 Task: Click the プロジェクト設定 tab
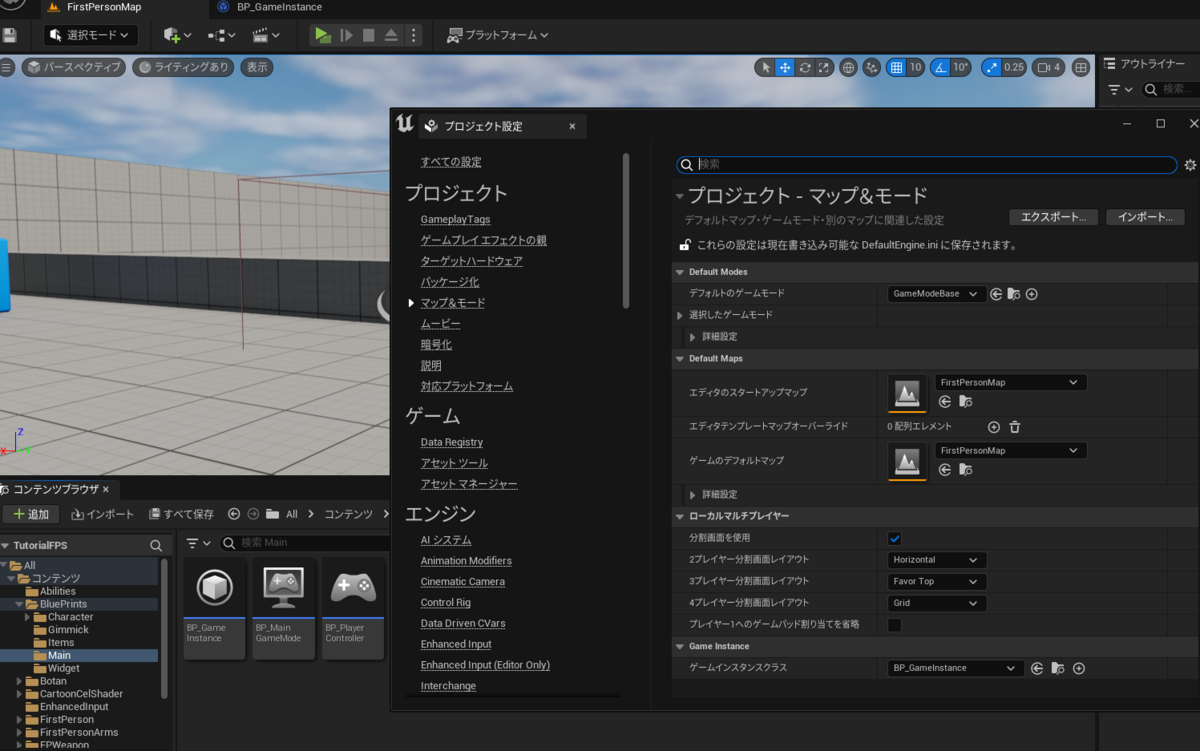pos(502,126)
